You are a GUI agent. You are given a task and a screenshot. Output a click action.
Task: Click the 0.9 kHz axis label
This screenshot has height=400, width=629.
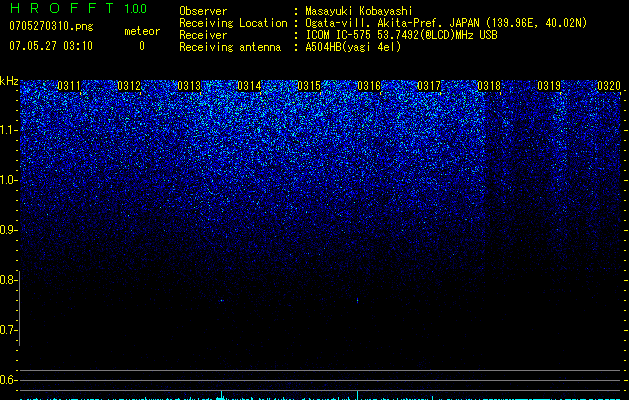point(8,230)
